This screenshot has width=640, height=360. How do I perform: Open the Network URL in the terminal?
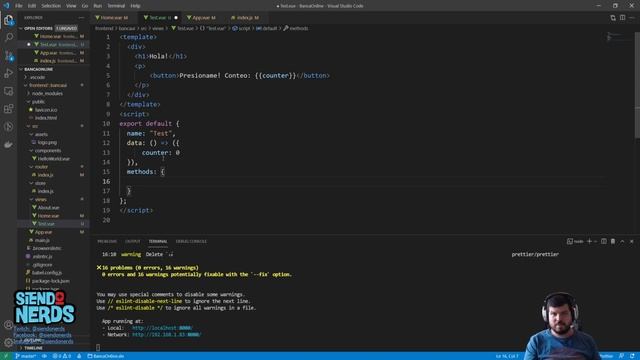167,334
